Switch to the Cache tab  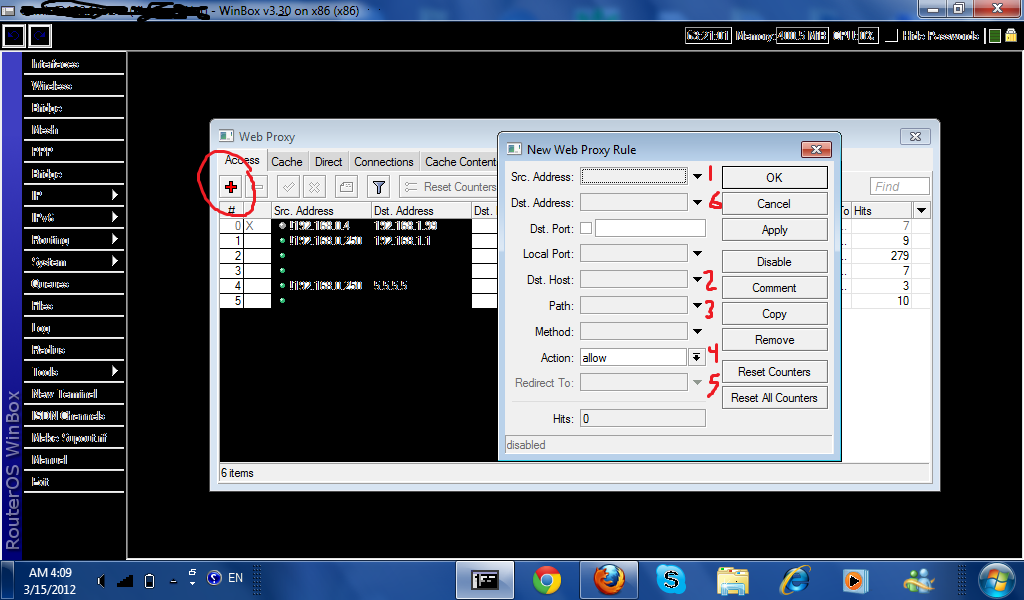tap(287, 162)
